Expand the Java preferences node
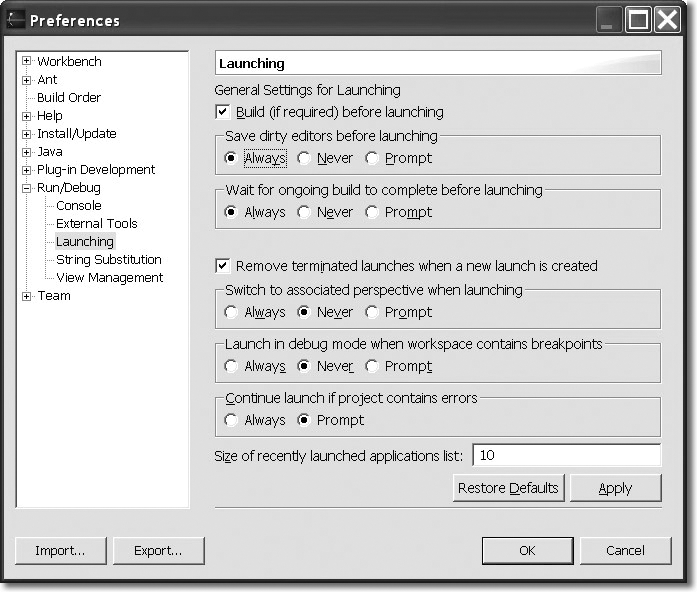 tap(27, 152)
